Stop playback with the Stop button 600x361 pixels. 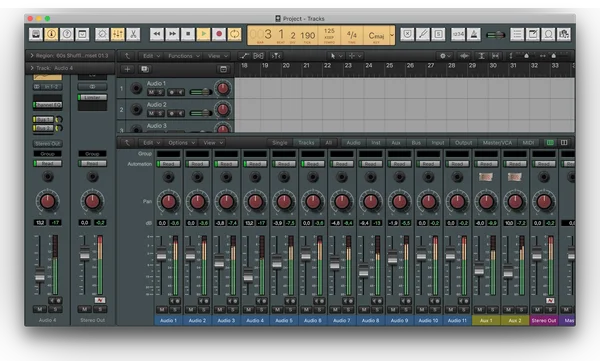[x=188, y=34]
